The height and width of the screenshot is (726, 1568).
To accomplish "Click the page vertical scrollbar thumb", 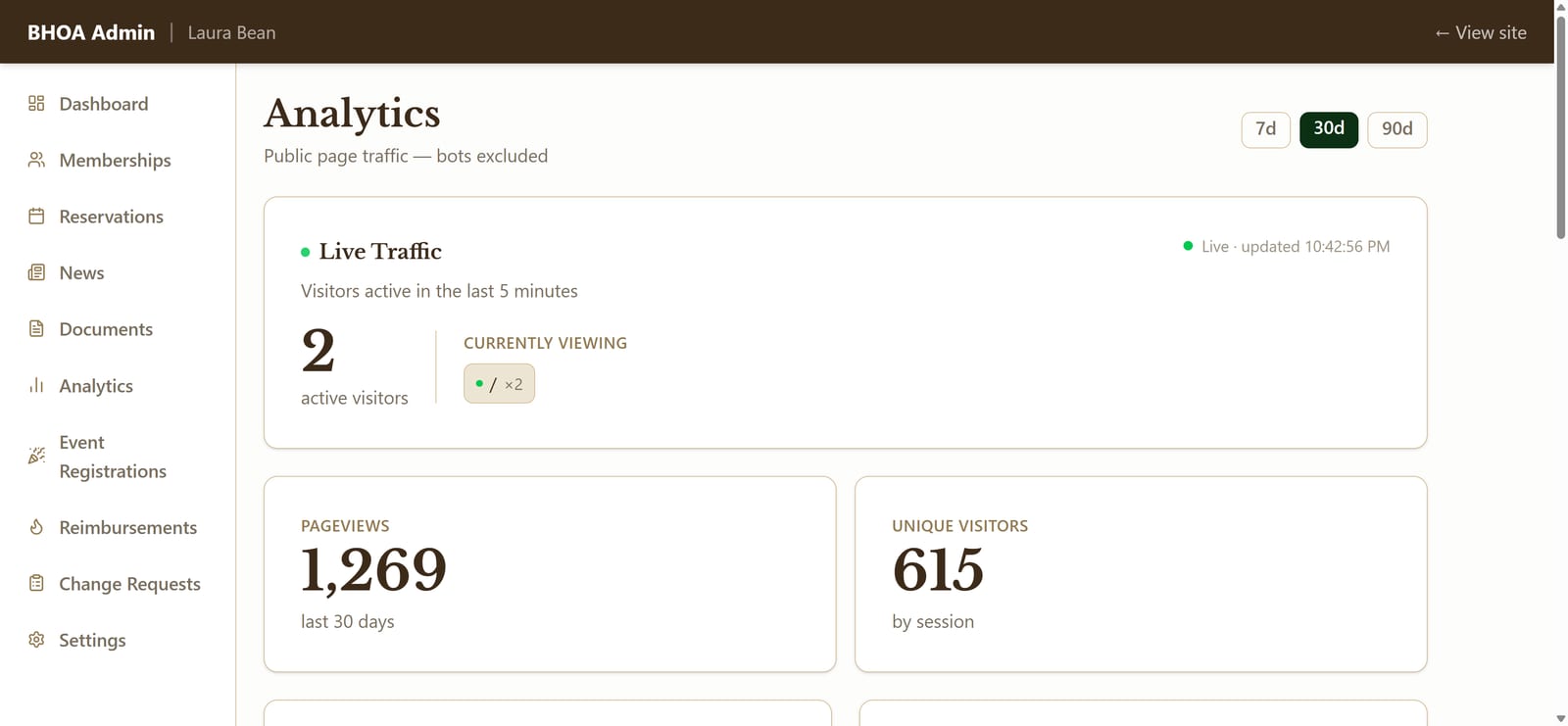I will coord(1561,125).
